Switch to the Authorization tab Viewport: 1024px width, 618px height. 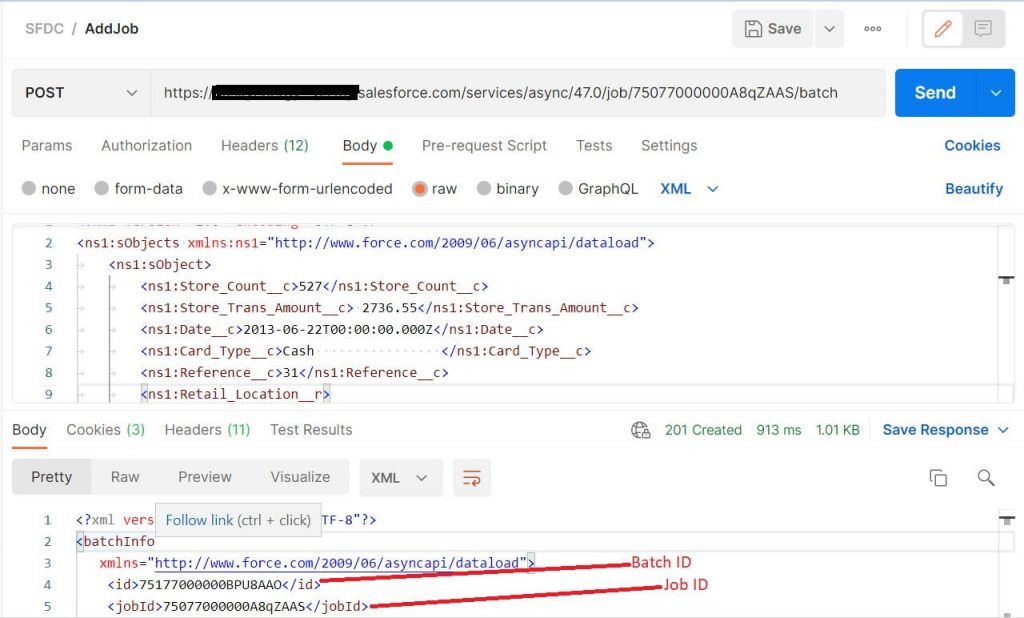pos(146,146)
